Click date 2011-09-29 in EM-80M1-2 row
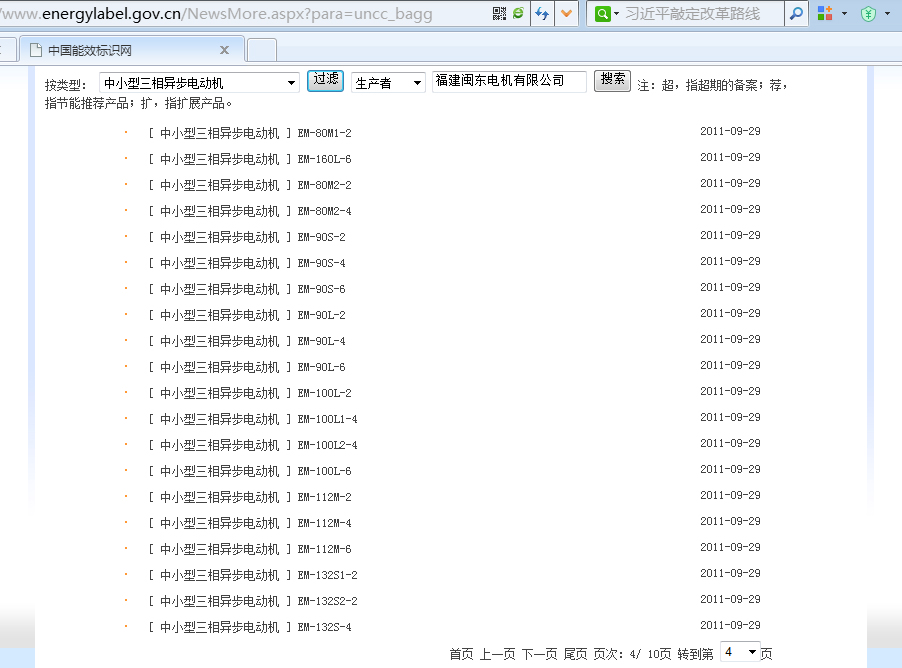Image resolution: width=902 pixels, height=668 pixels. 730,131
